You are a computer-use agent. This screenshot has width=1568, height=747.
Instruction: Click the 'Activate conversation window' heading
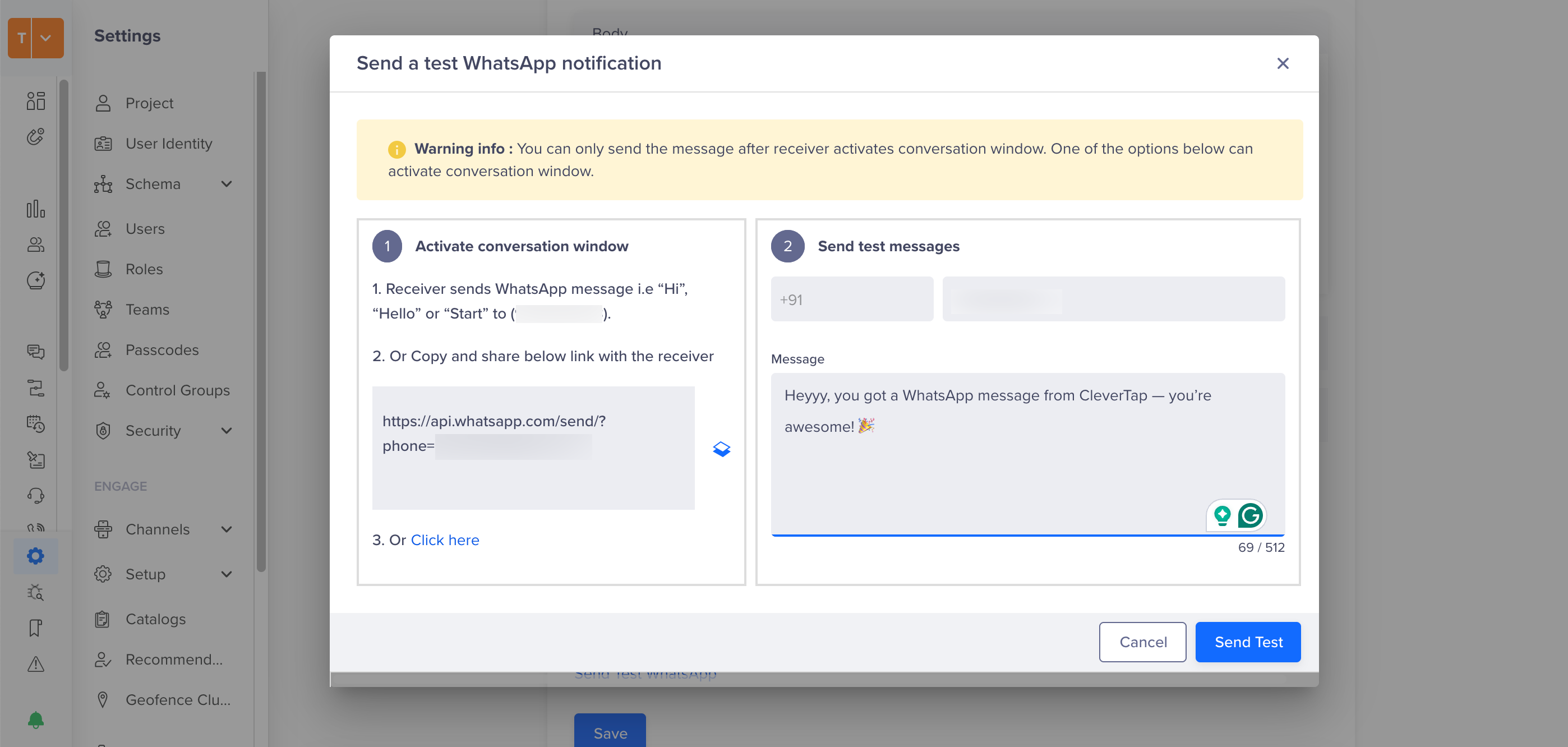[522, 246]
